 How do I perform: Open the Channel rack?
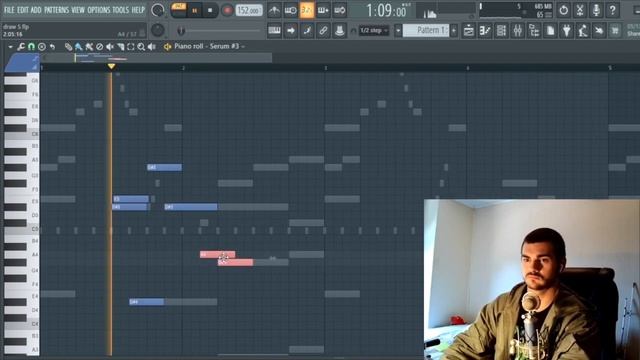point(501,31)
